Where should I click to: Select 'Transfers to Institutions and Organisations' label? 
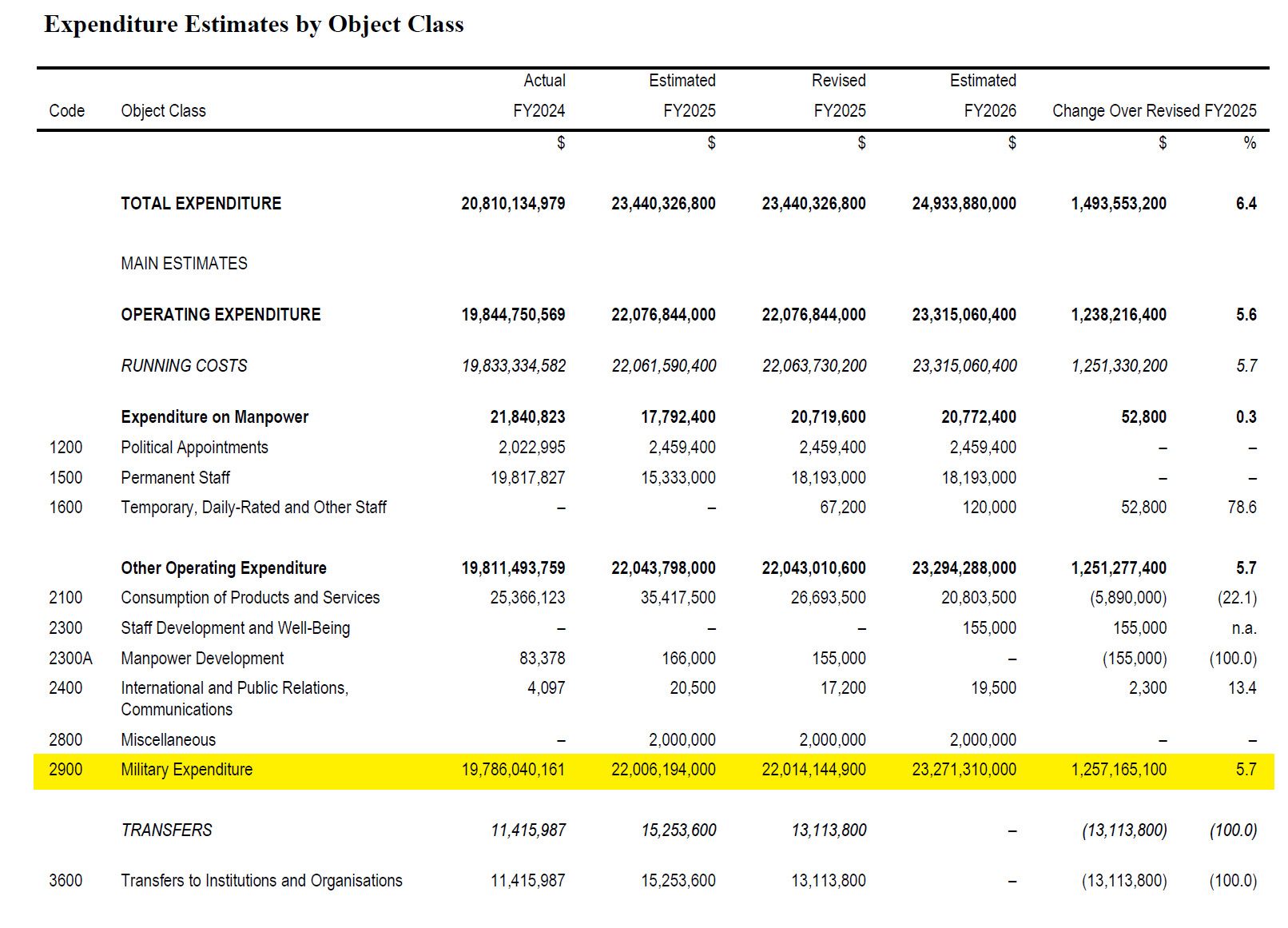(x=261, y=880)
